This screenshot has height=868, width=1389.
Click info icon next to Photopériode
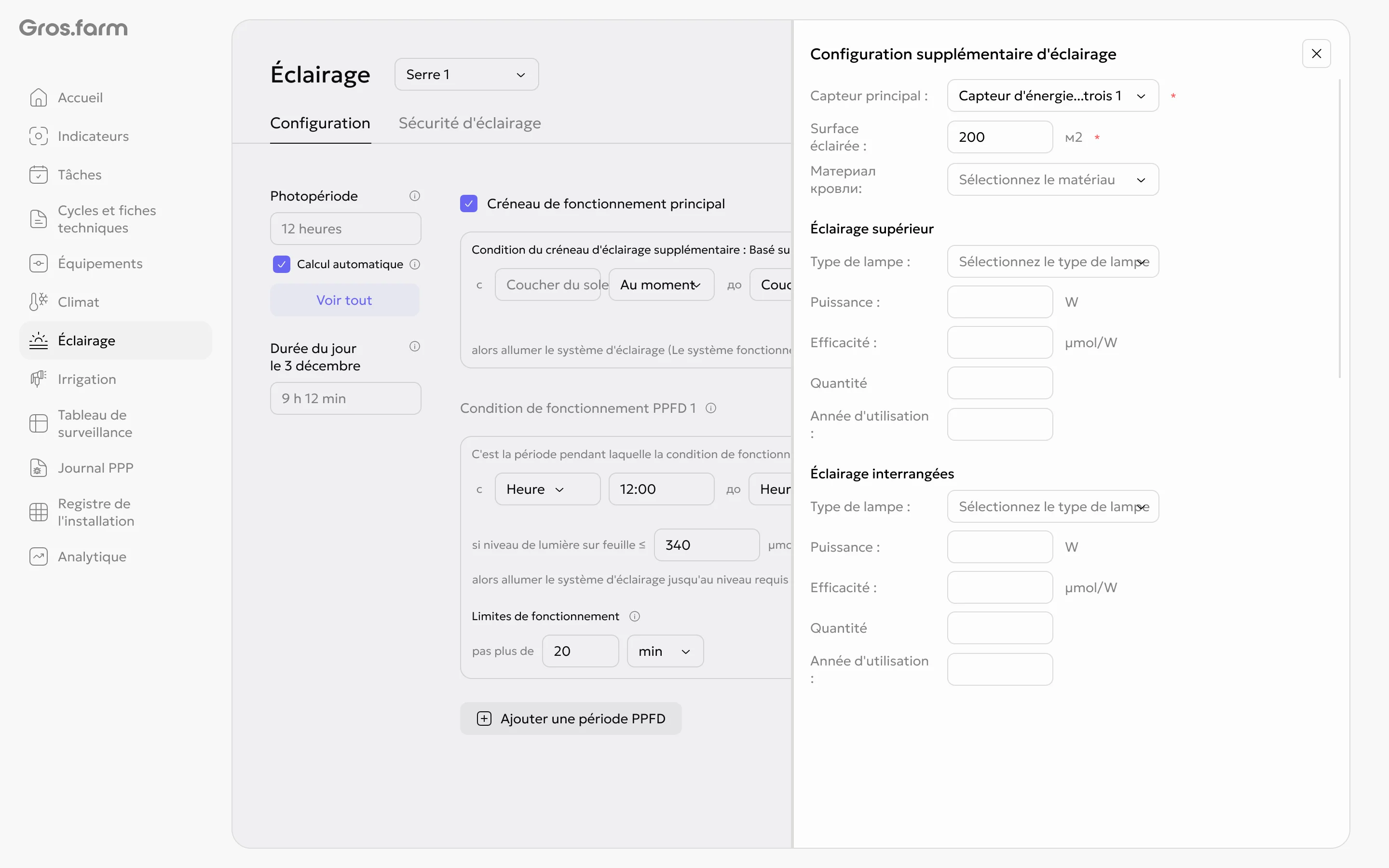414,196
